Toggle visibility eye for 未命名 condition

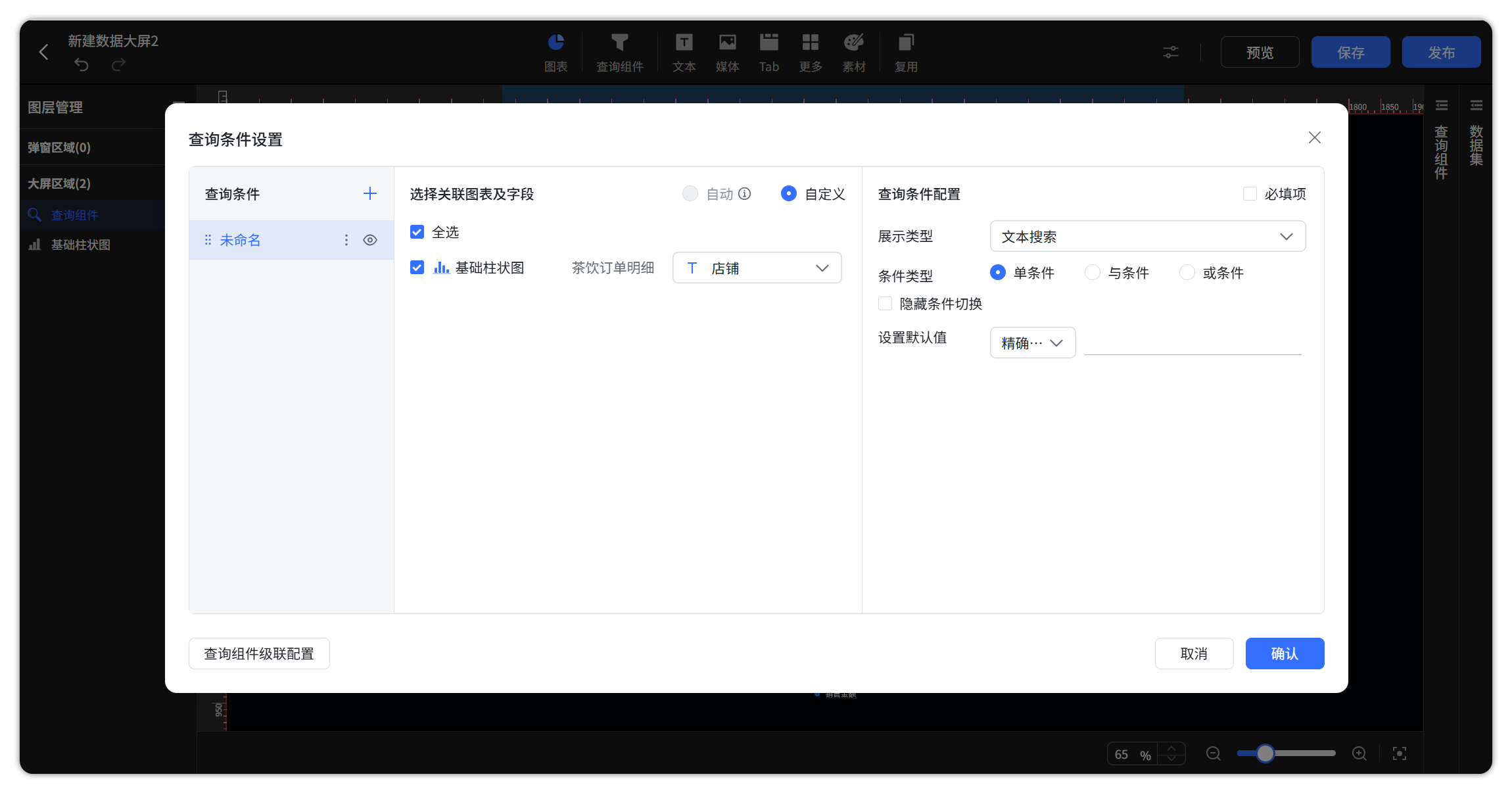370,240
